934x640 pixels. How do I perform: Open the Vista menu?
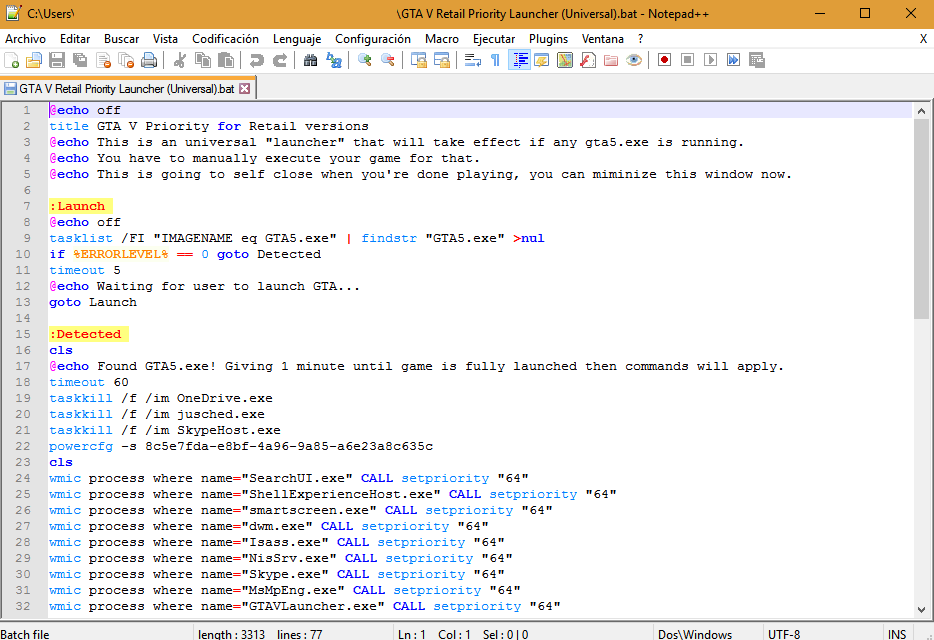pyautogui.click(x=165, y=39)
